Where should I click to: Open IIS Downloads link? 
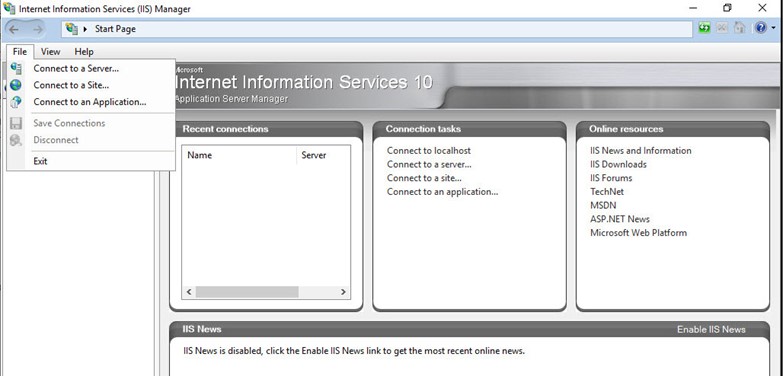(x=618, y=164)
